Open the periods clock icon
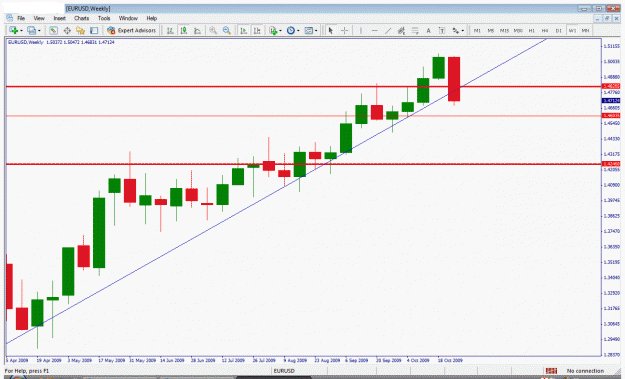 291,30
